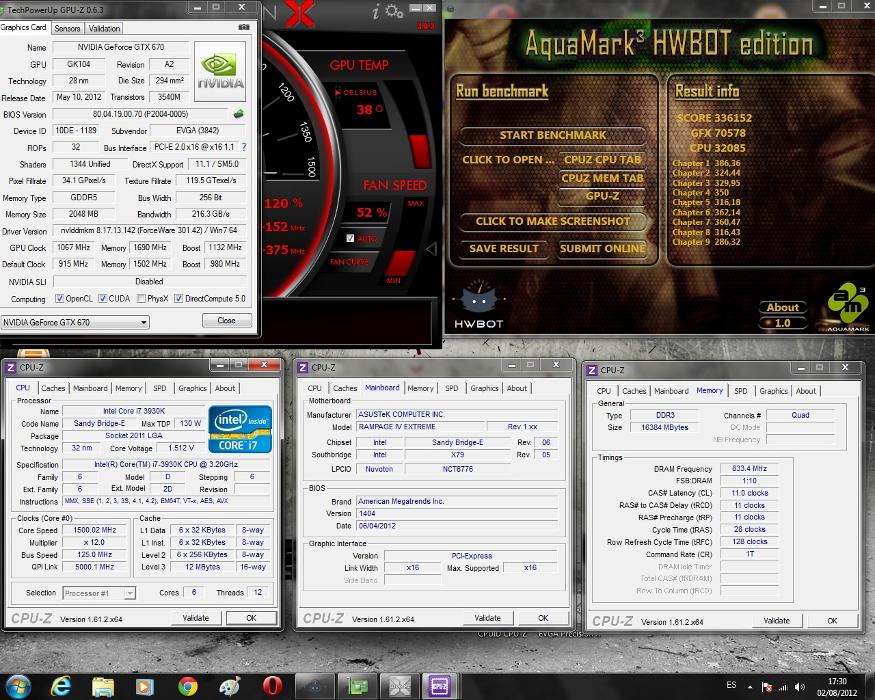Click the Intel Core i7 logo in CPU-Z
Screen dimensions: 875x700
click(x=240, y=429)
